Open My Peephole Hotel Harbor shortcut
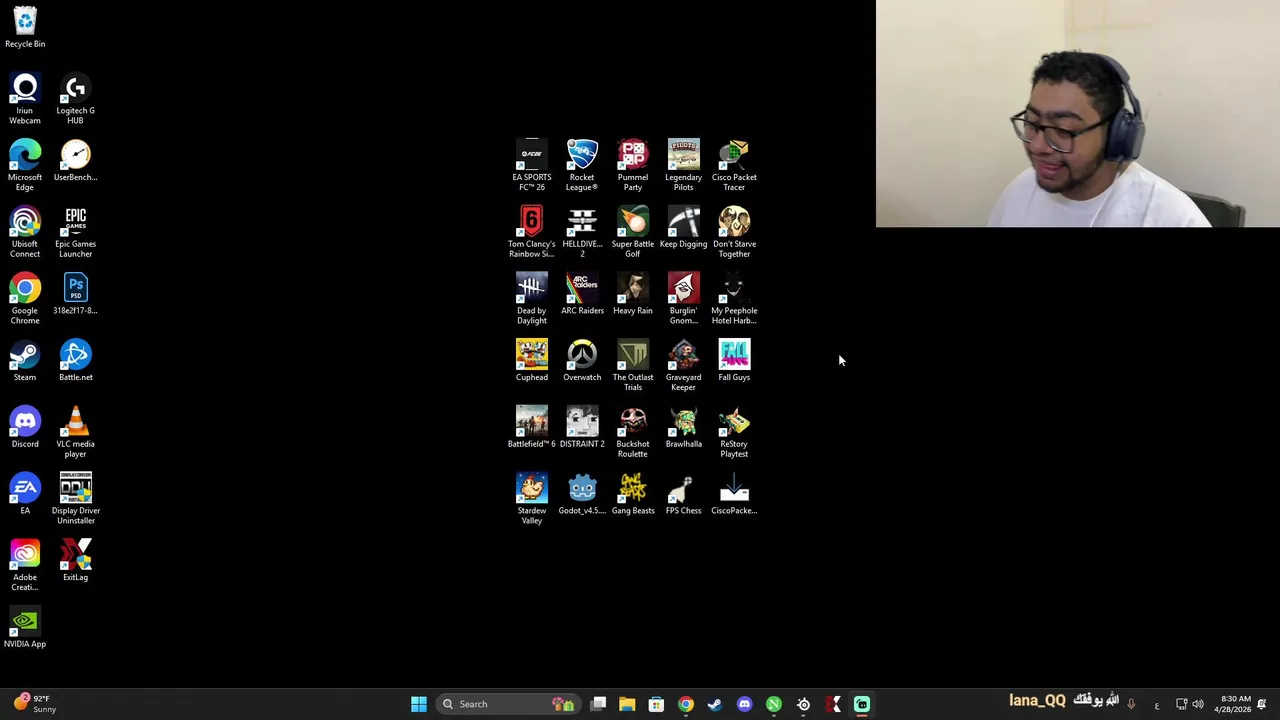1280x720 pixels. coord(734,299)
